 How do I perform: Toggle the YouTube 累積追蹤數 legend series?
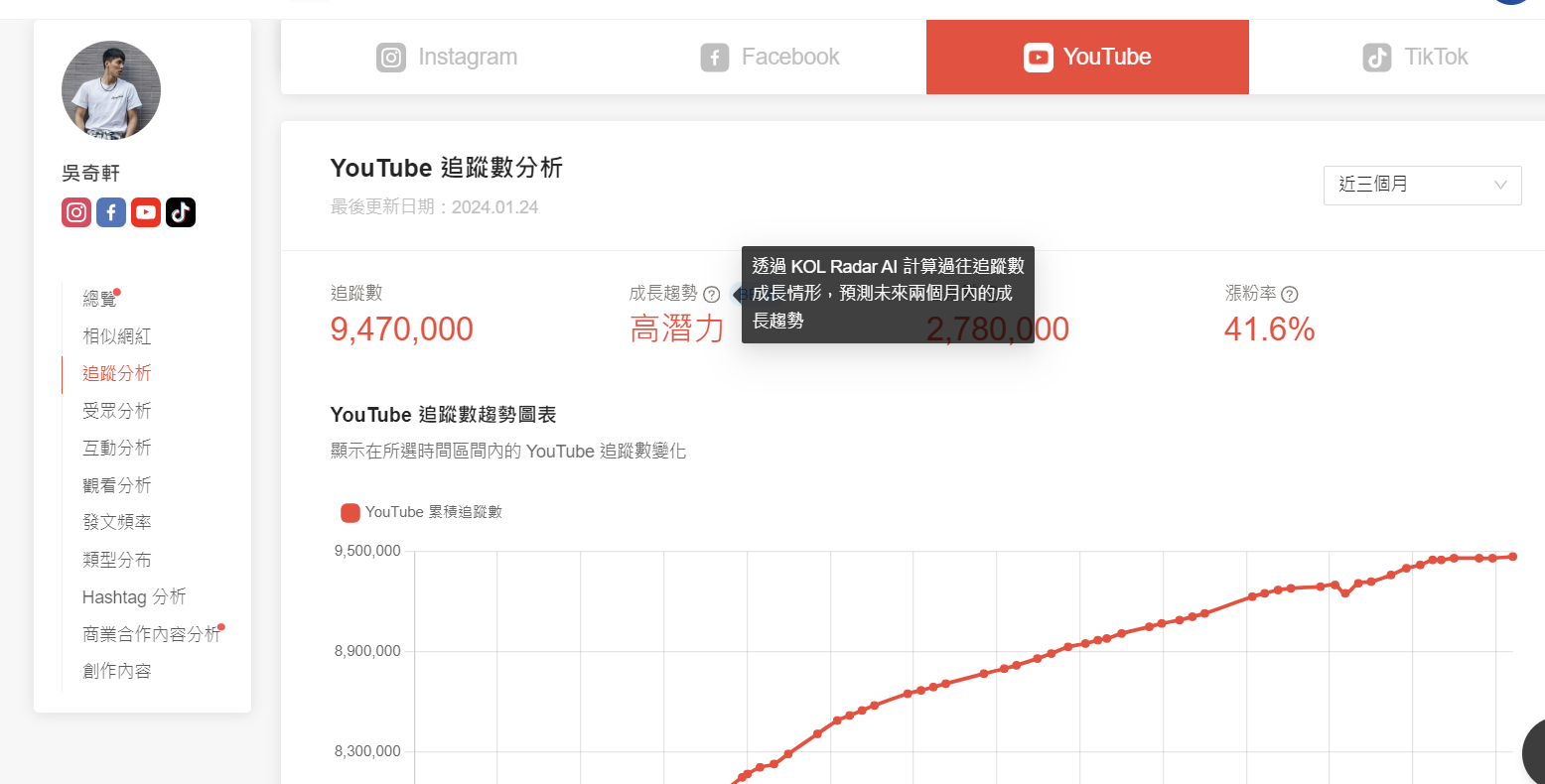tap(422, 512)
